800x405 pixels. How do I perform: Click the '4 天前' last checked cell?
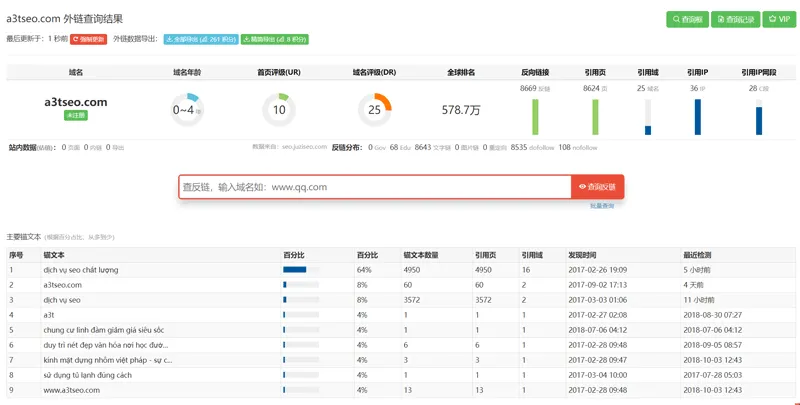click(x=693, y=285)
